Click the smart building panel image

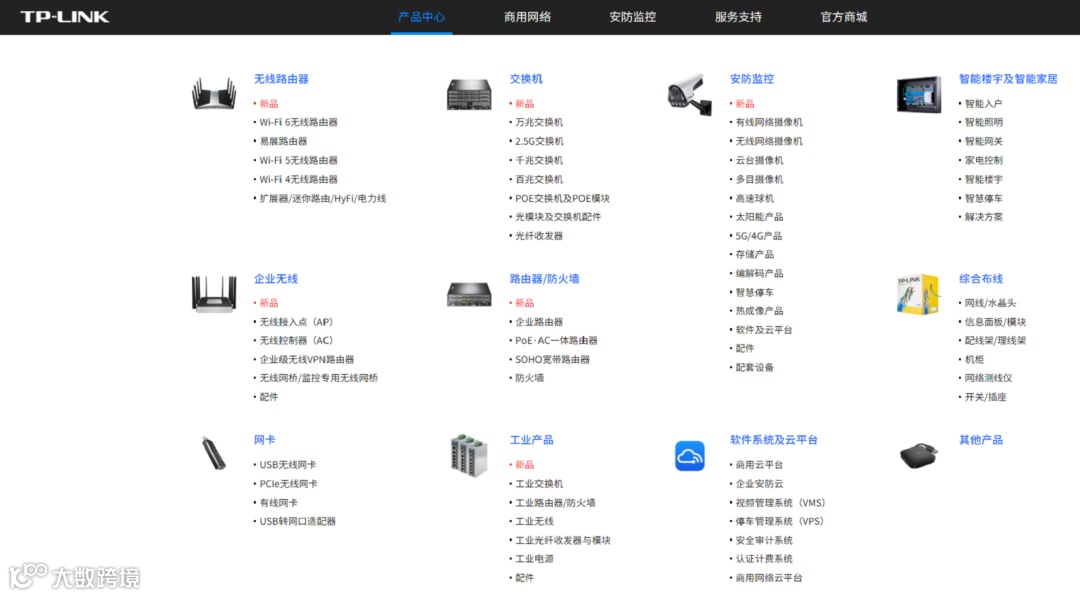(919, 94)
